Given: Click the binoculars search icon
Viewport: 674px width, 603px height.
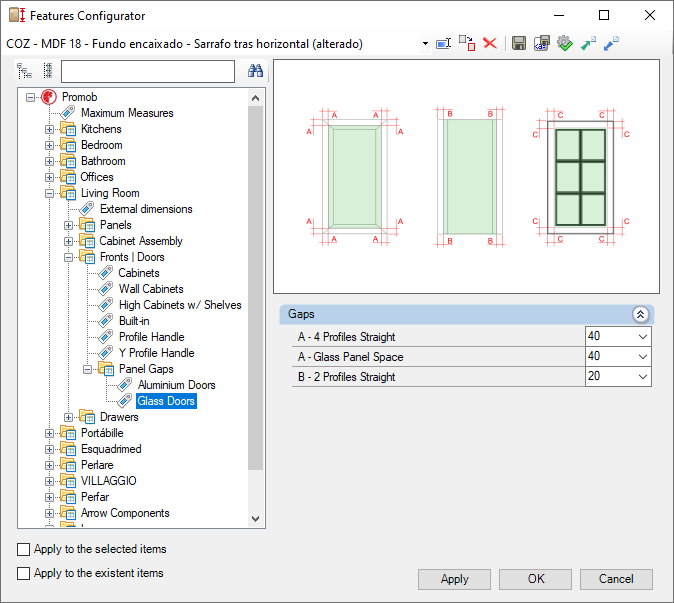Looking at the screenshot, I should click(255, 70).
